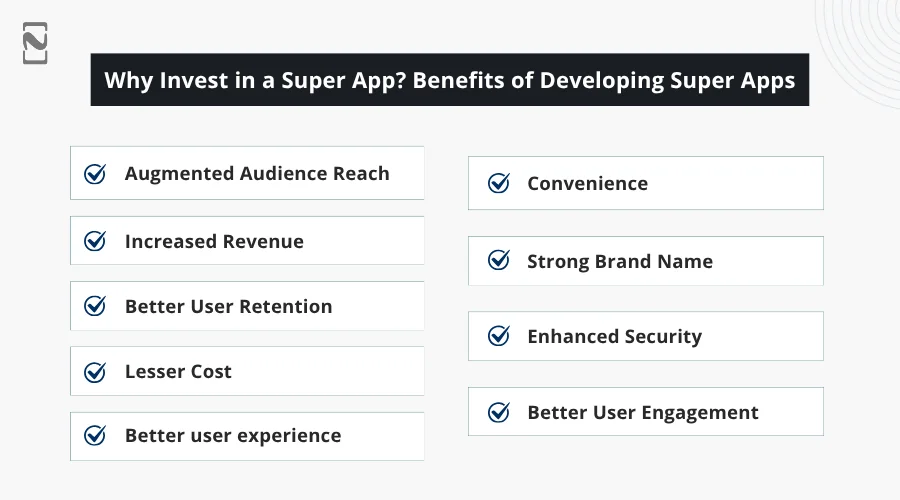Click the Strong Brand Name text

point(620,261)
